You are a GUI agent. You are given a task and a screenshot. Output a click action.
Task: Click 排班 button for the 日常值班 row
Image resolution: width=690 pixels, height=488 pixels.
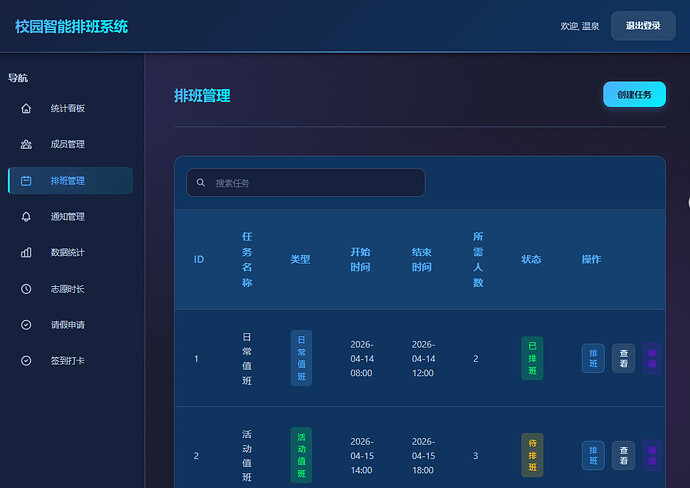tap(593, 358)
